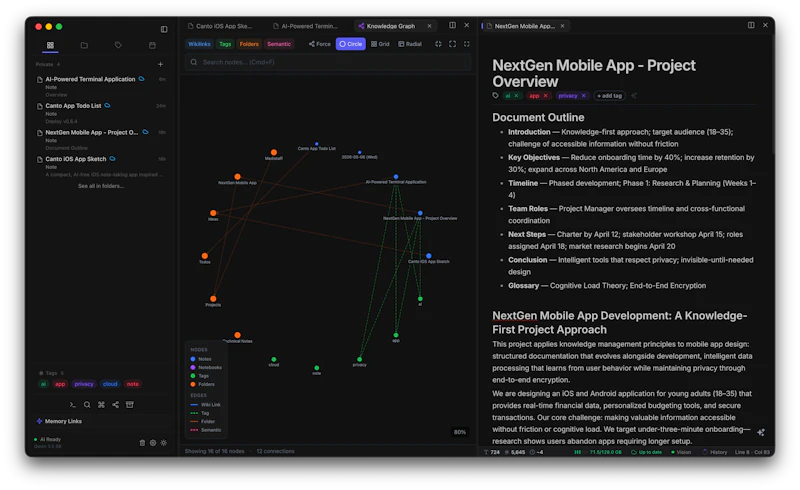The image size is (800, 490).
Task: Open the calendar icon in the sidebar
Action: click(x=152, y=45)
